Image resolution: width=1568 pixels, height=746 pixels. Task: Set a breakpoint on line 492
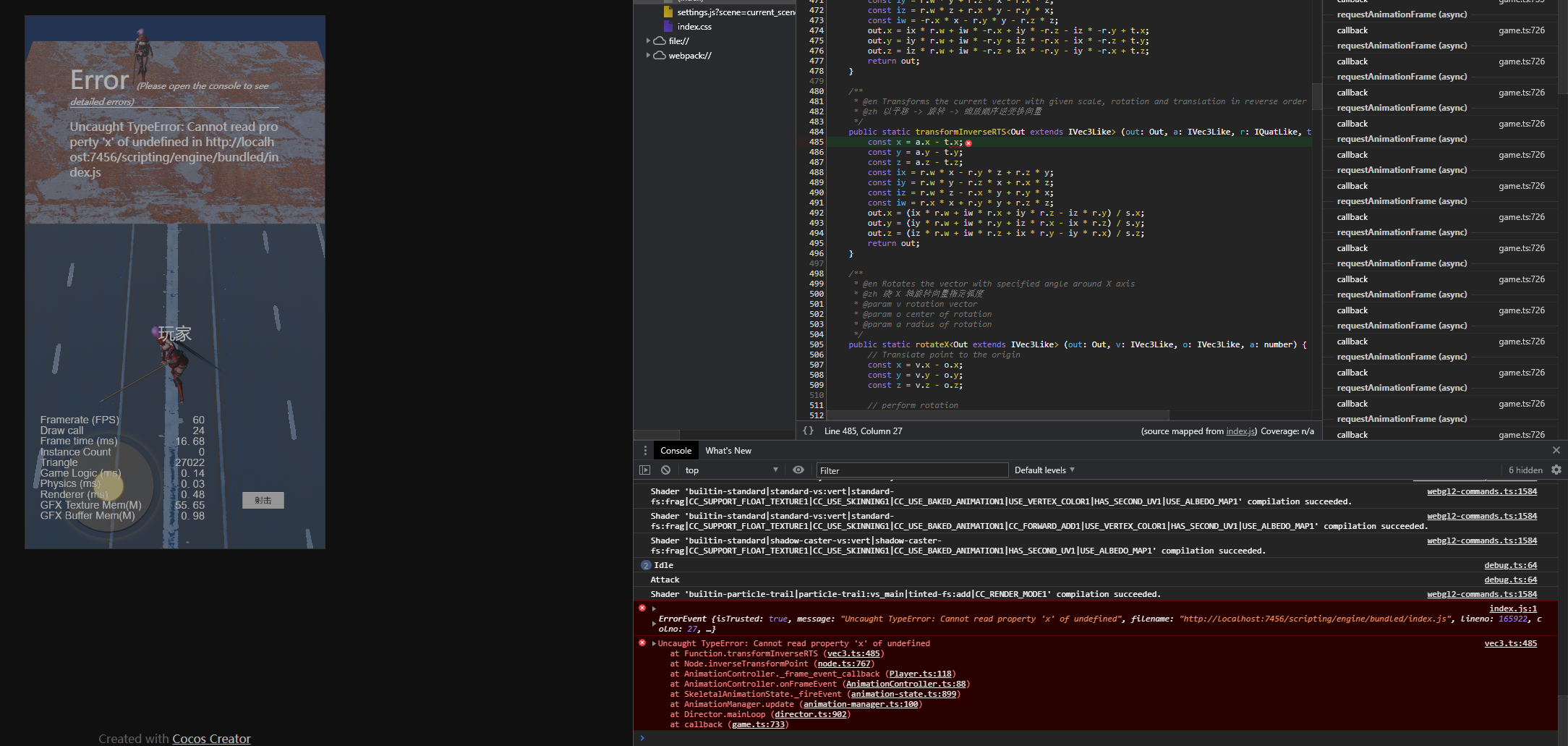[x=817, y=213]
